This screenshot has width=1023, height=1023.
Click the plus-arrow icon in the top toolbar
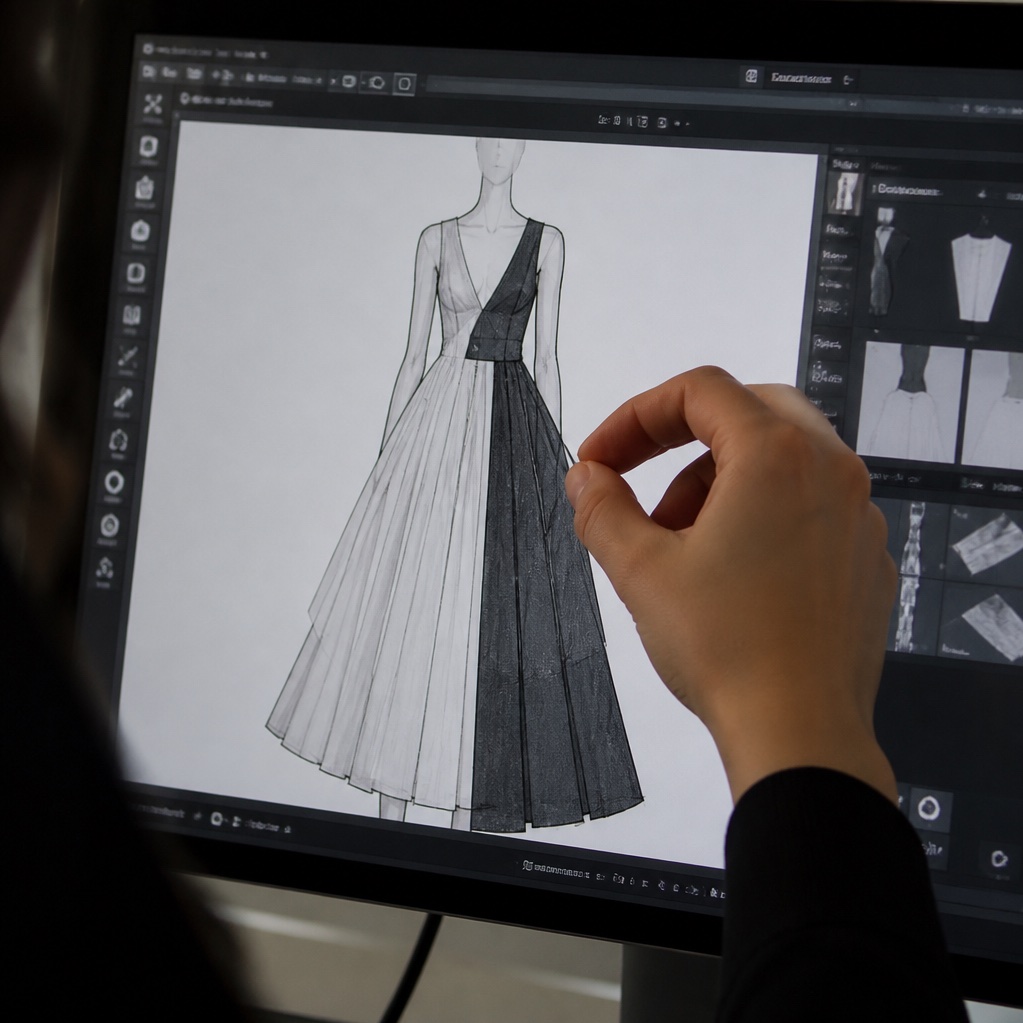(221, 76)
